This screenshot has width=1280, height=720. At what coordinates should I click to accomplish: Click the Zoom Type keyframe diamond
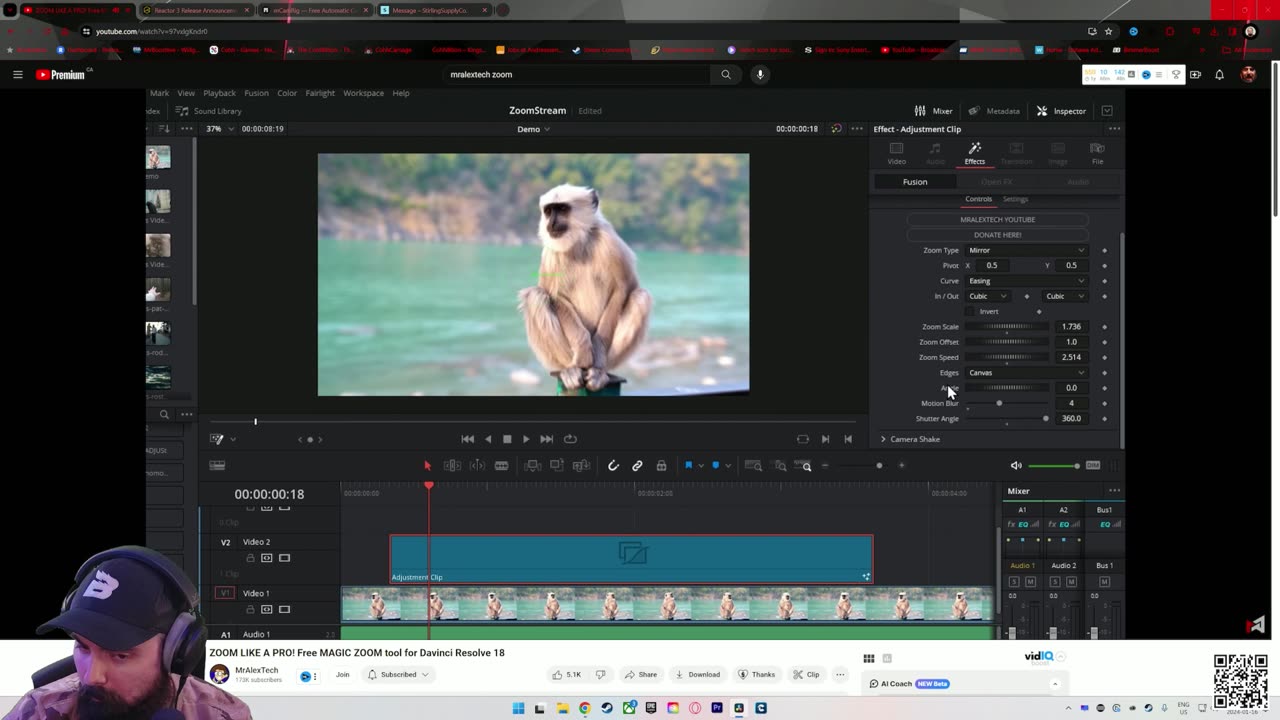(1104, 250)
